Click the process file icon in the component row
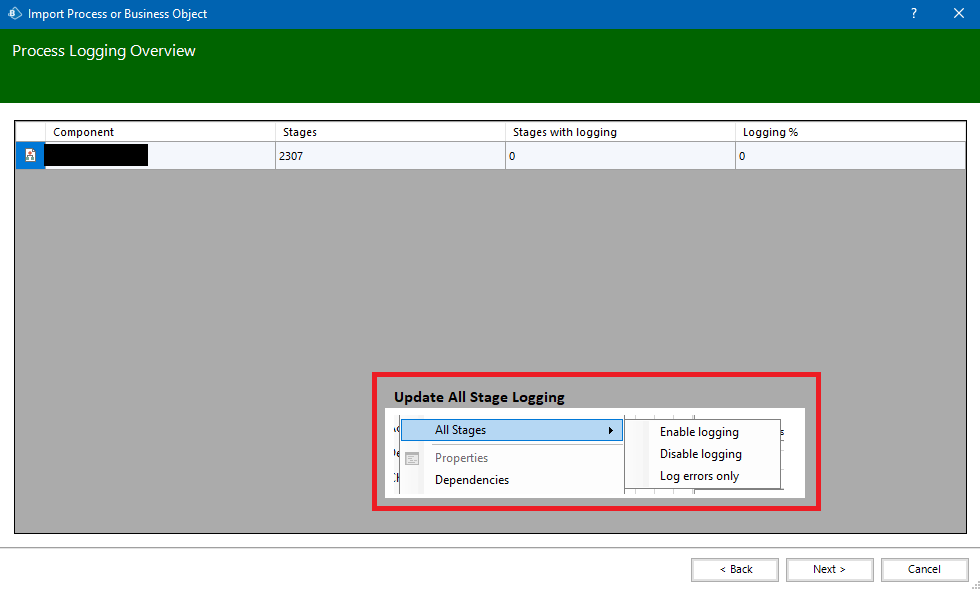 (x=30, y=155)
